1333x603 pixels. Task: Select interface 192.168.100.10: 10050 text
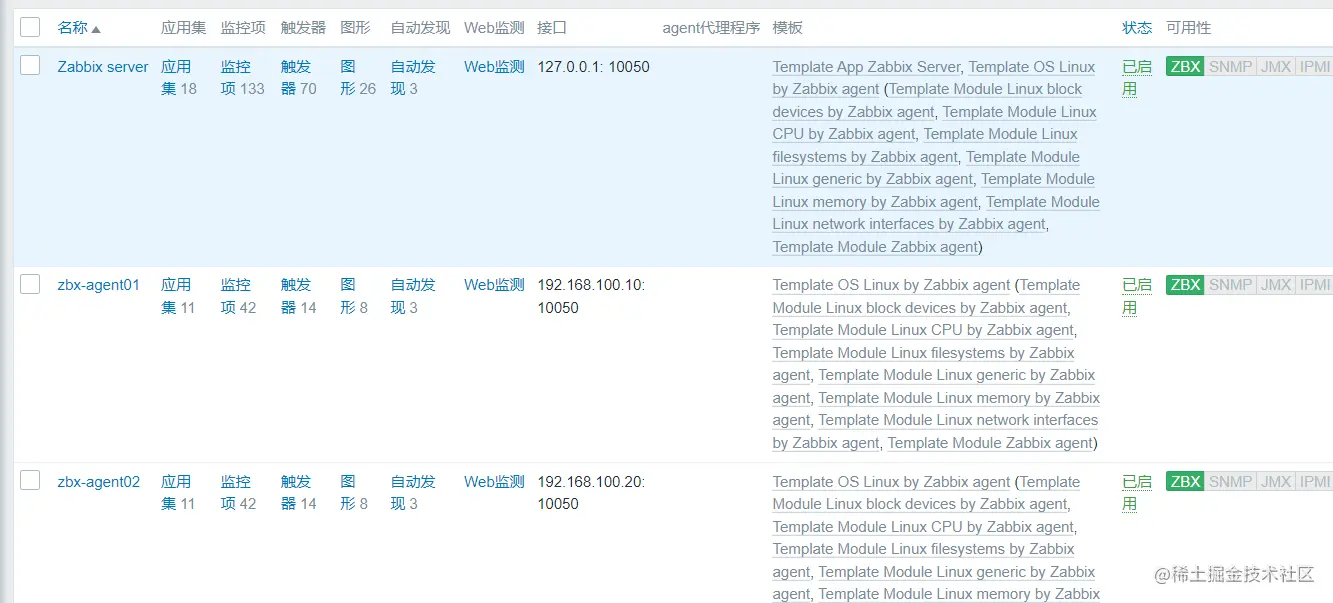[591, 296]
